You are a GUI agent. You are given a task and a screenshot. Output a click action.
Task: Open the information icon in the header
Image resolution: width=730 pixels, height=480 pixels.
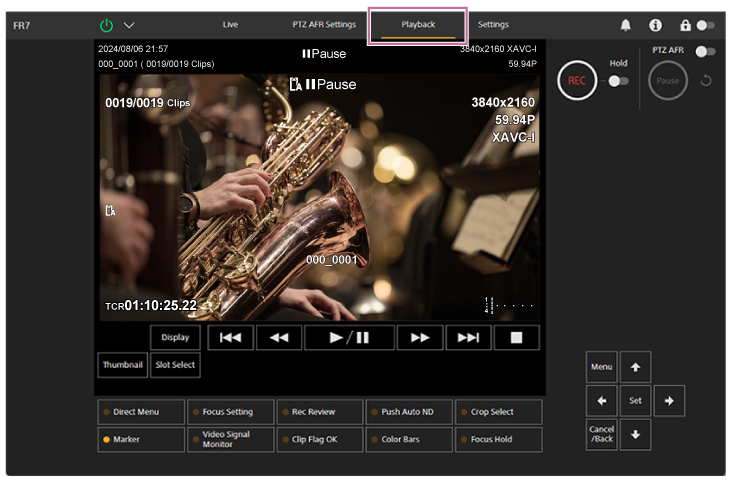655,25
